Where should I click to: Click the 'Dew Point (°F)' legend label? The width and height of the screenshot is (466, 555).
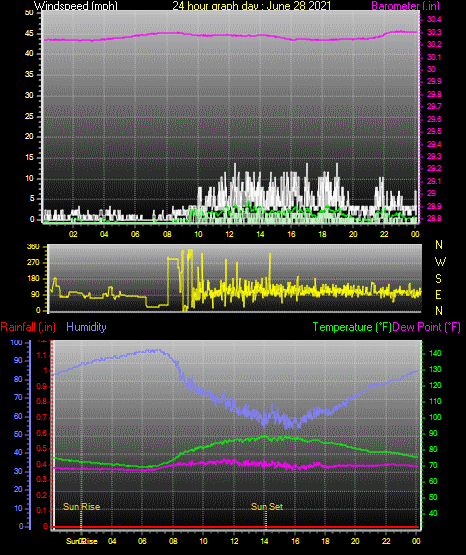point(426,327)
